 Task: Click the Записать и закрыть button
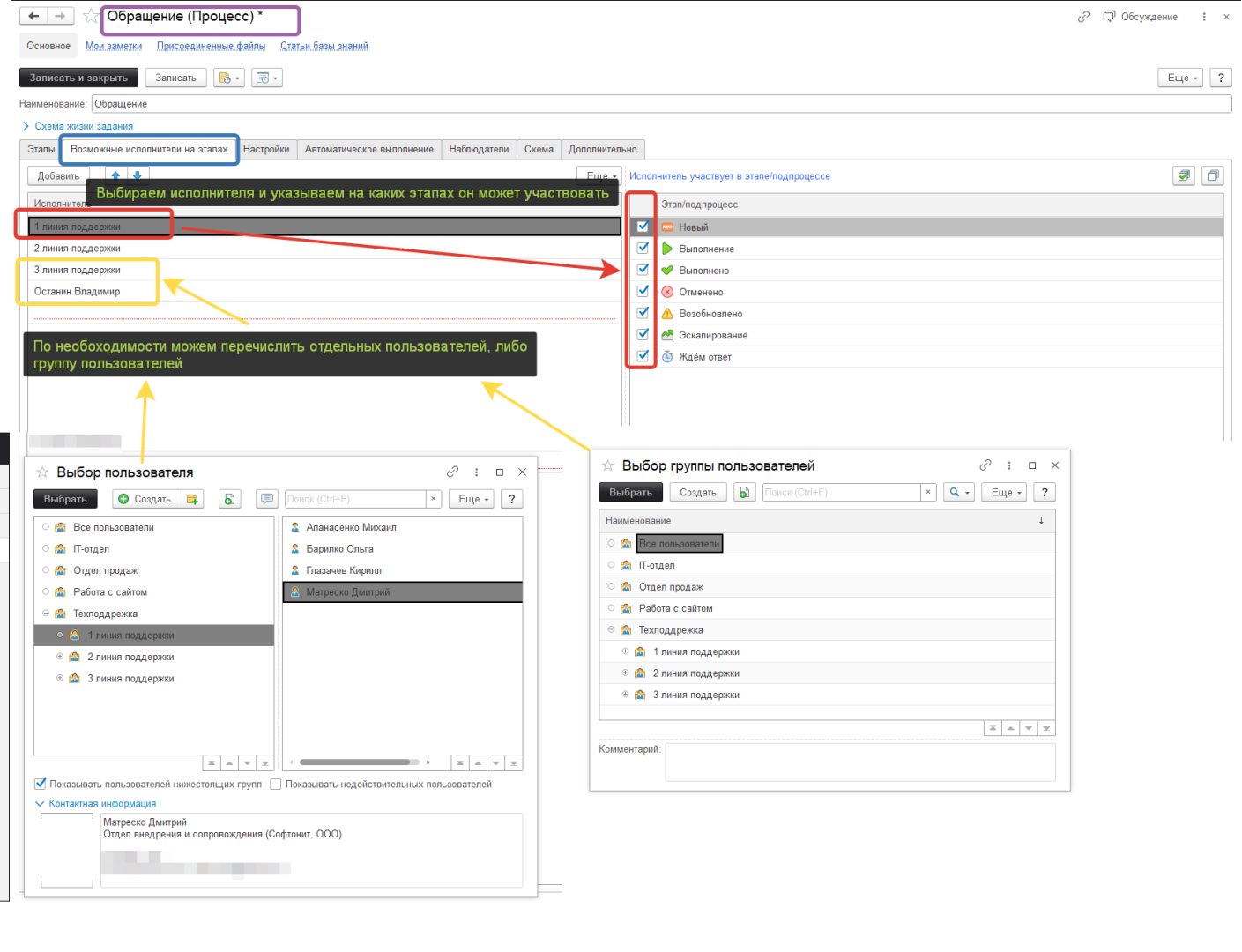[x=78, y=78]
